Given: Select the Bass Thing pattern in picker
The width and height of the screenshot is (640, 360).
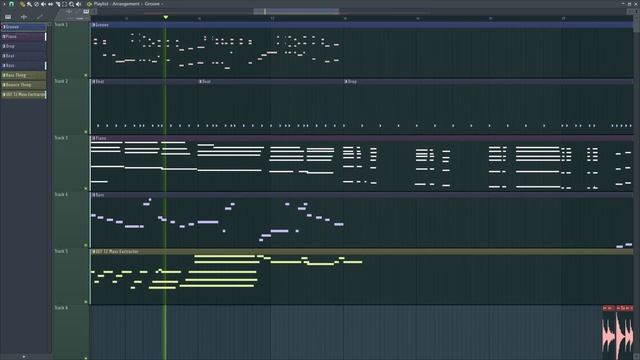Looking at the screenshot, I should pos(24,75).
